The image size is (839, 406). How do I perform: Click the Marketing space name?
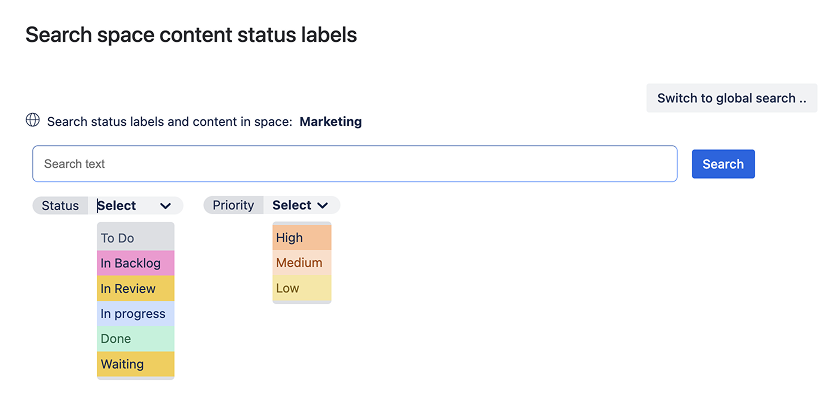pos(330,122)
